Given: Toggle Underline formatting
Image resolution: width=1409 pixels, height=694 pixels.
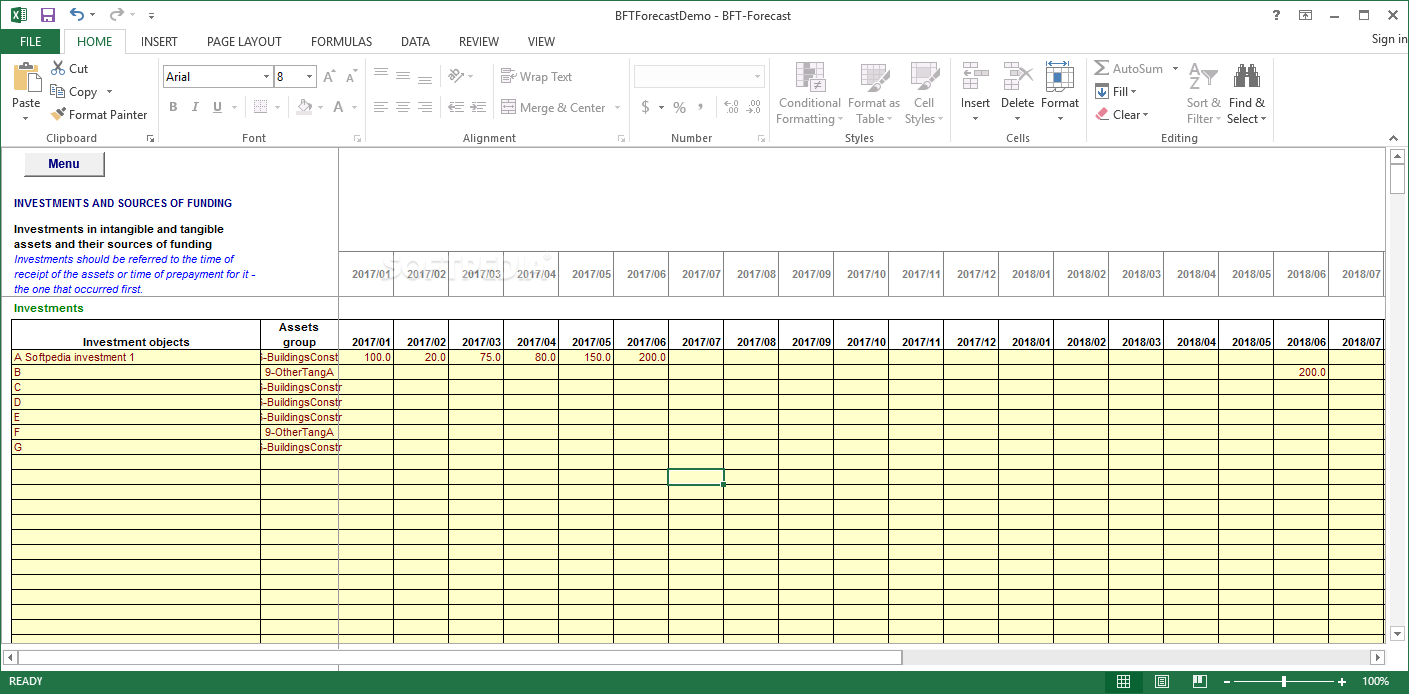Looking at the screenshot, I should pos(217,107).
